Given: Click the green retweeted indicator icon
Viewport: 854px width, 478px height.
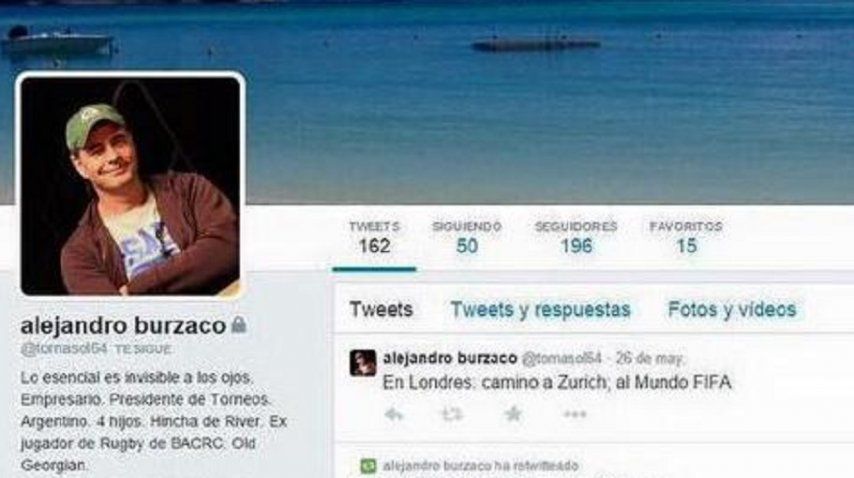Looking at the screenshot, I should point(368,465).
